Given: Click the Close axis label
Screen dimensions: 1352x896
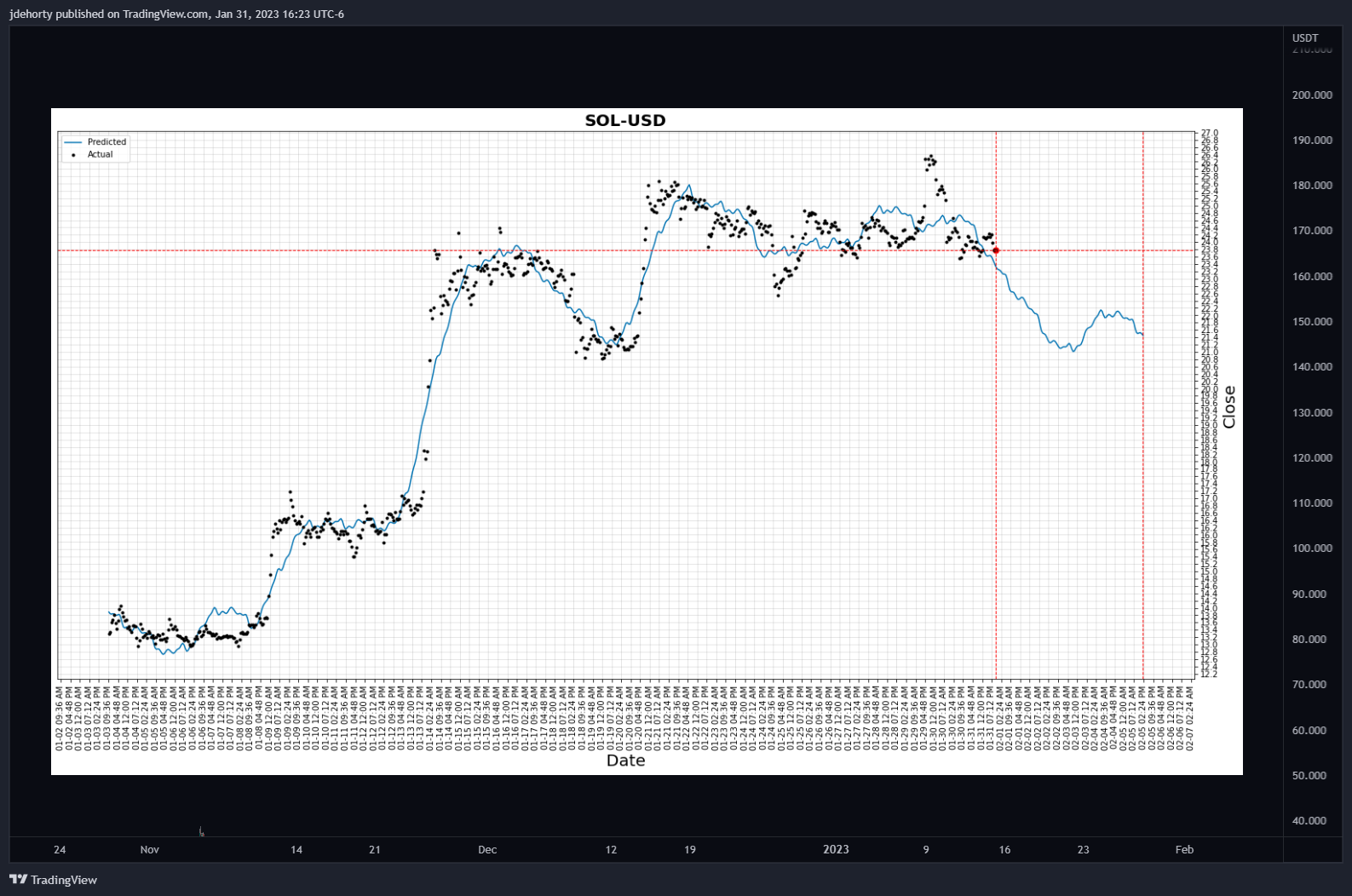Looking at the screenshot, I should (1228, 407).
